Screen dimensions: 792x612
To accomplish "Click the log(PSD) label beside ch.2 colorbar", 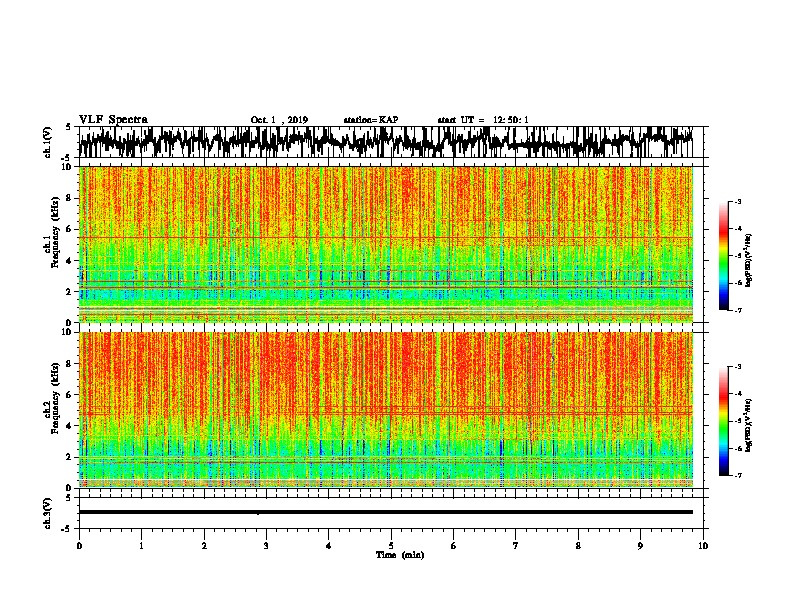I will (748, 425).
